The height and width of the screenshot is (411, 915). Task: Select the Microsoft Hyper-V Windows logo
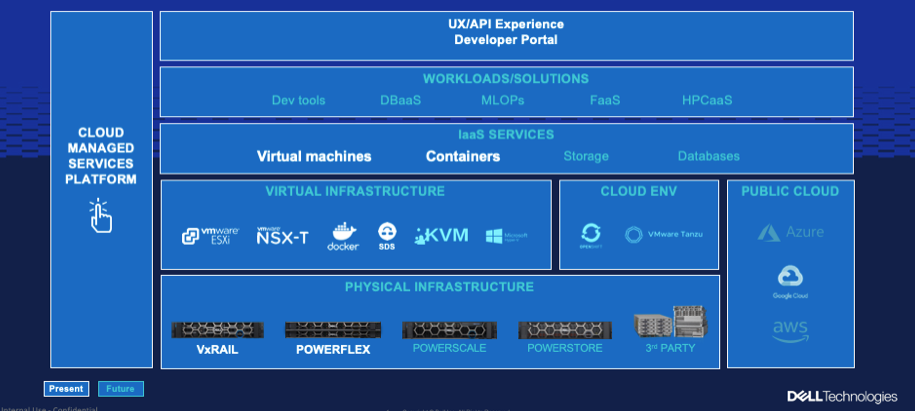point(507,236)
